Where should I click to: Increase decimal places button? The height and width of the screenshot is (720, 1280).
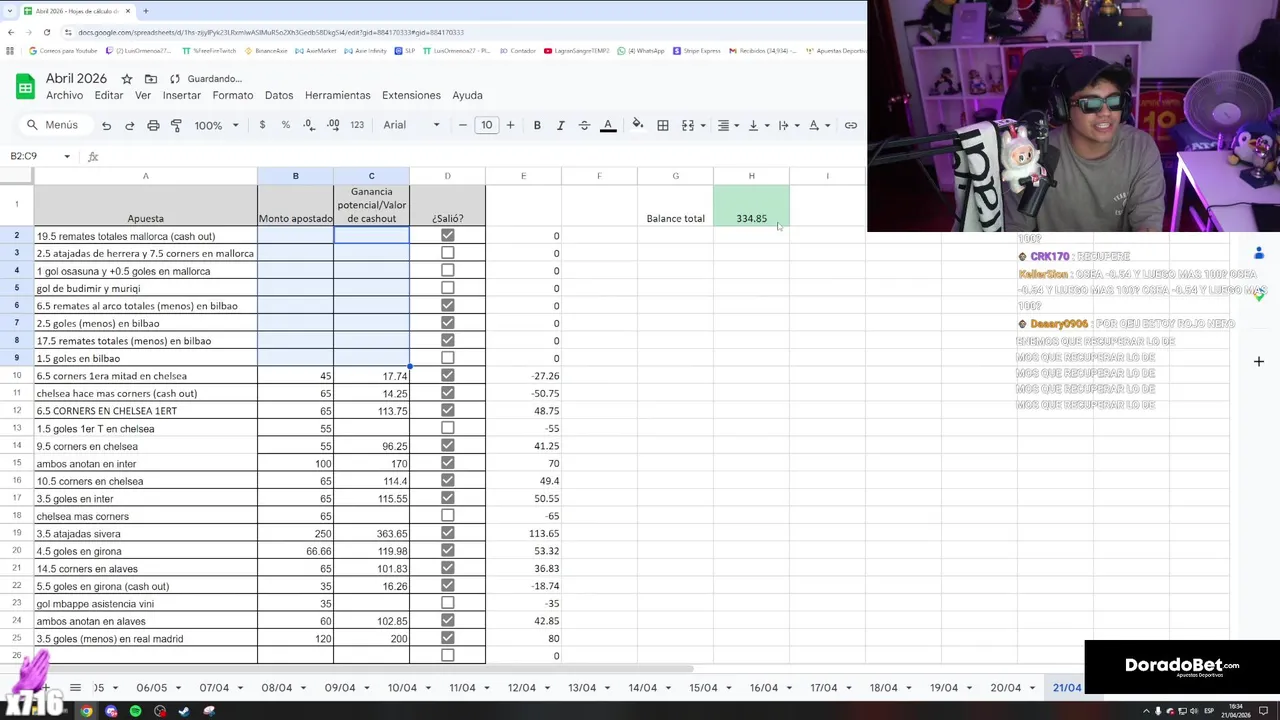pos(333,125)
